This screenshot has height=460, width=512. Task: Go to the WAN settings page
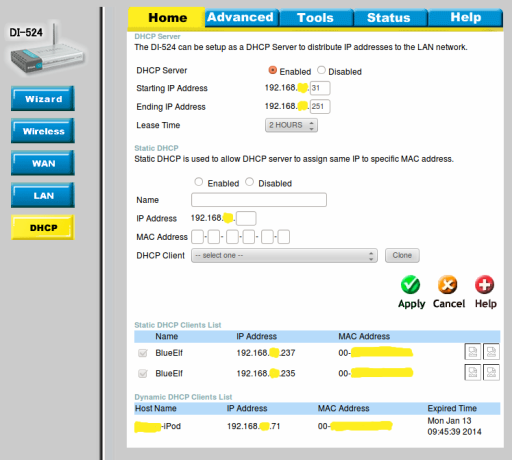point(43,163)
